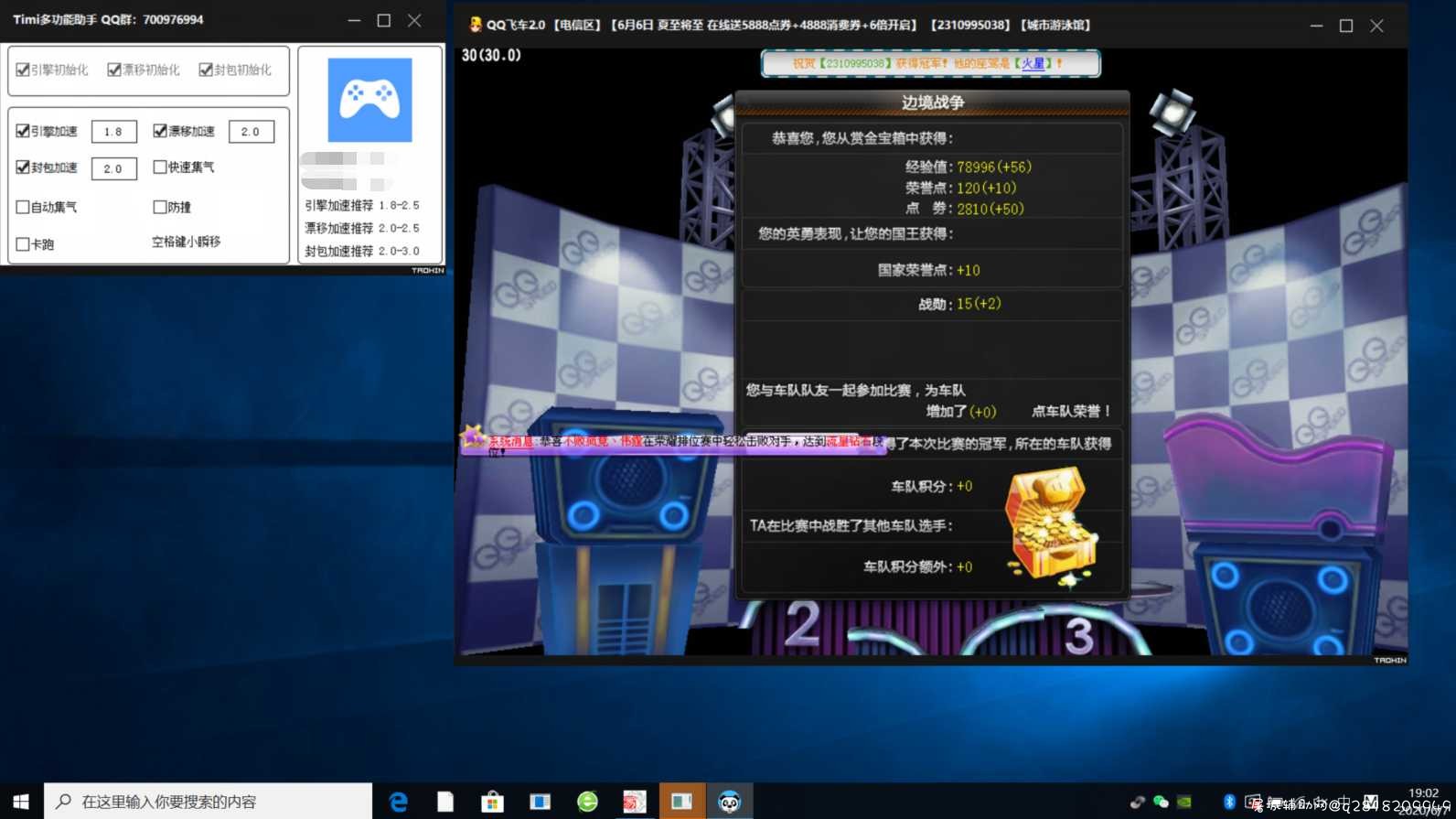
Task: Uncheck the 漂移加速 option
Action: coord(160,131)
